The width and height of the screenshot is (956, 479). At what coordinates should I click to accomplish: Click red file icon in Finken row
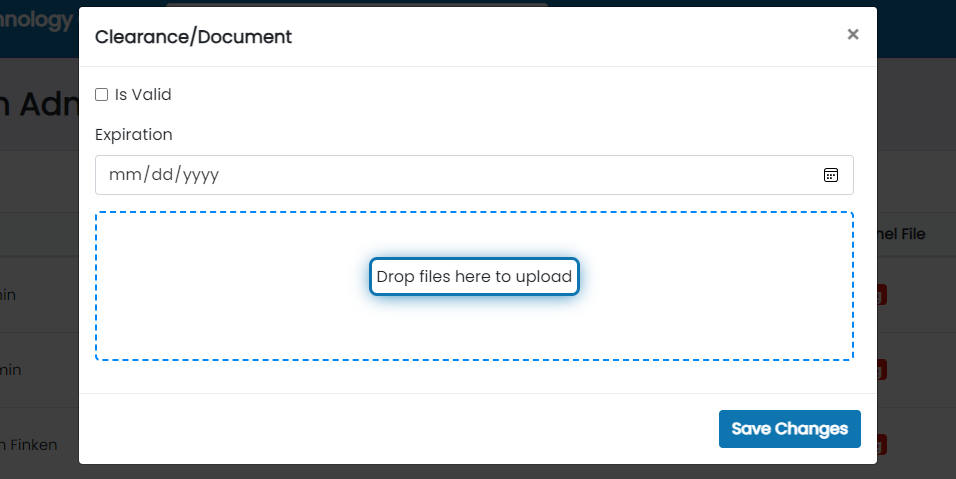pos(882,444)
